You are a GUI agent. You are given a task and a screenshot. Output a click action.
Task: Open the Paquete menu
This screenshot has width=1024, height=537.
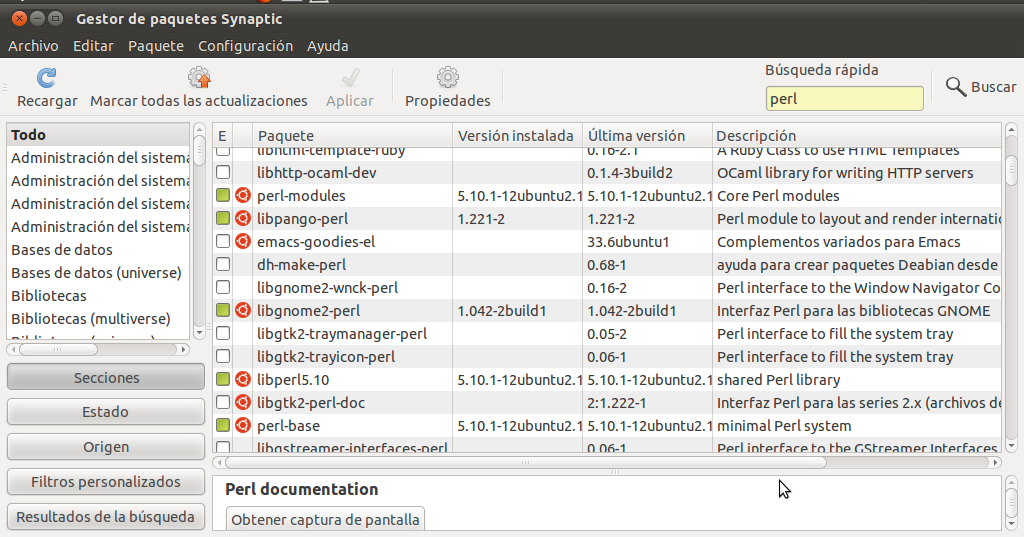pyautogui.click(x=156, y=46)
